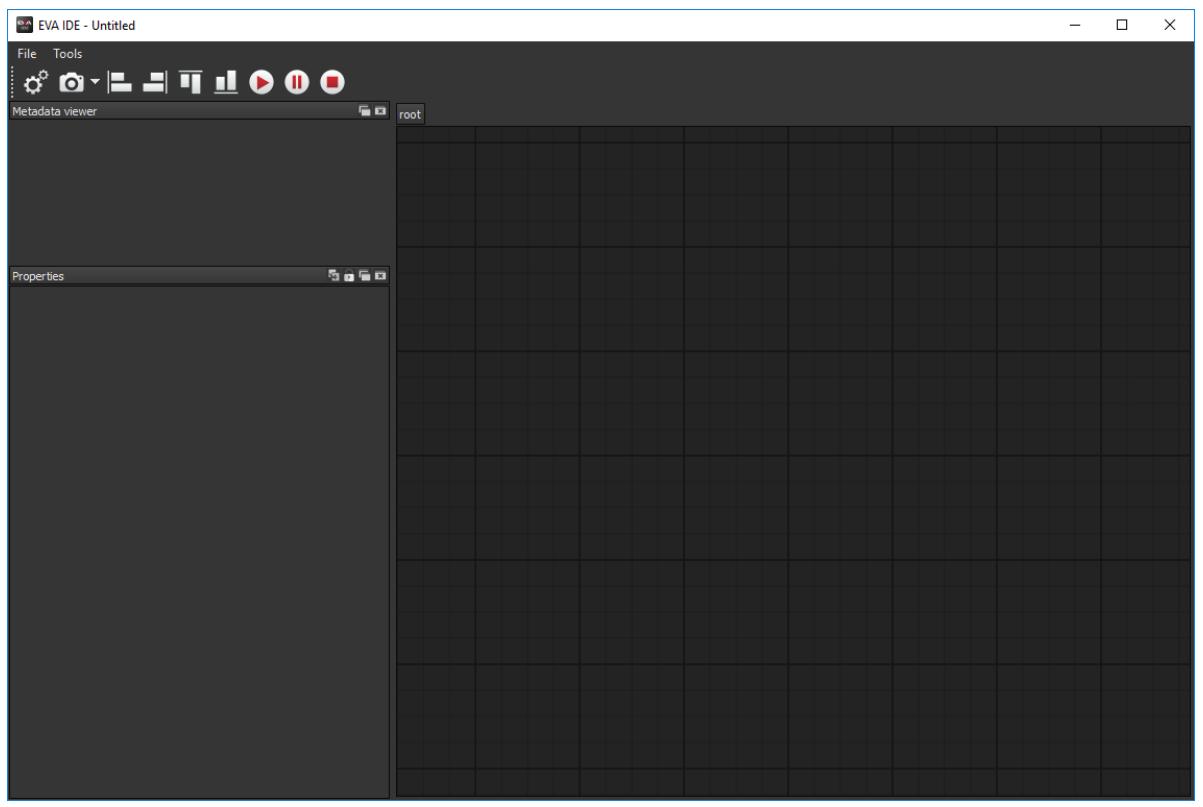The height and width of the screenshot is (807, 1203).
Task: Open settings via the gears icon
Action: [38, 83]
